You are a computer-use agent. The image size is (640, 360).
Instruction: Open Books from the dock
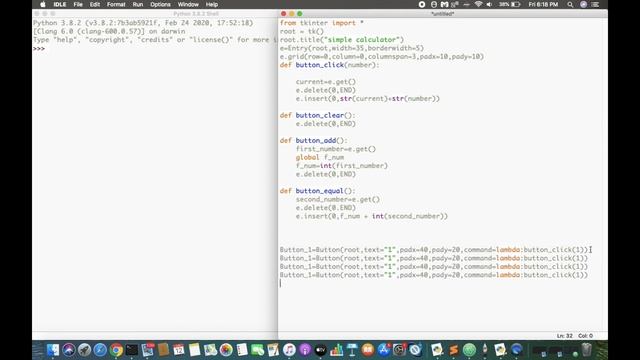click(x=368, y=350)
